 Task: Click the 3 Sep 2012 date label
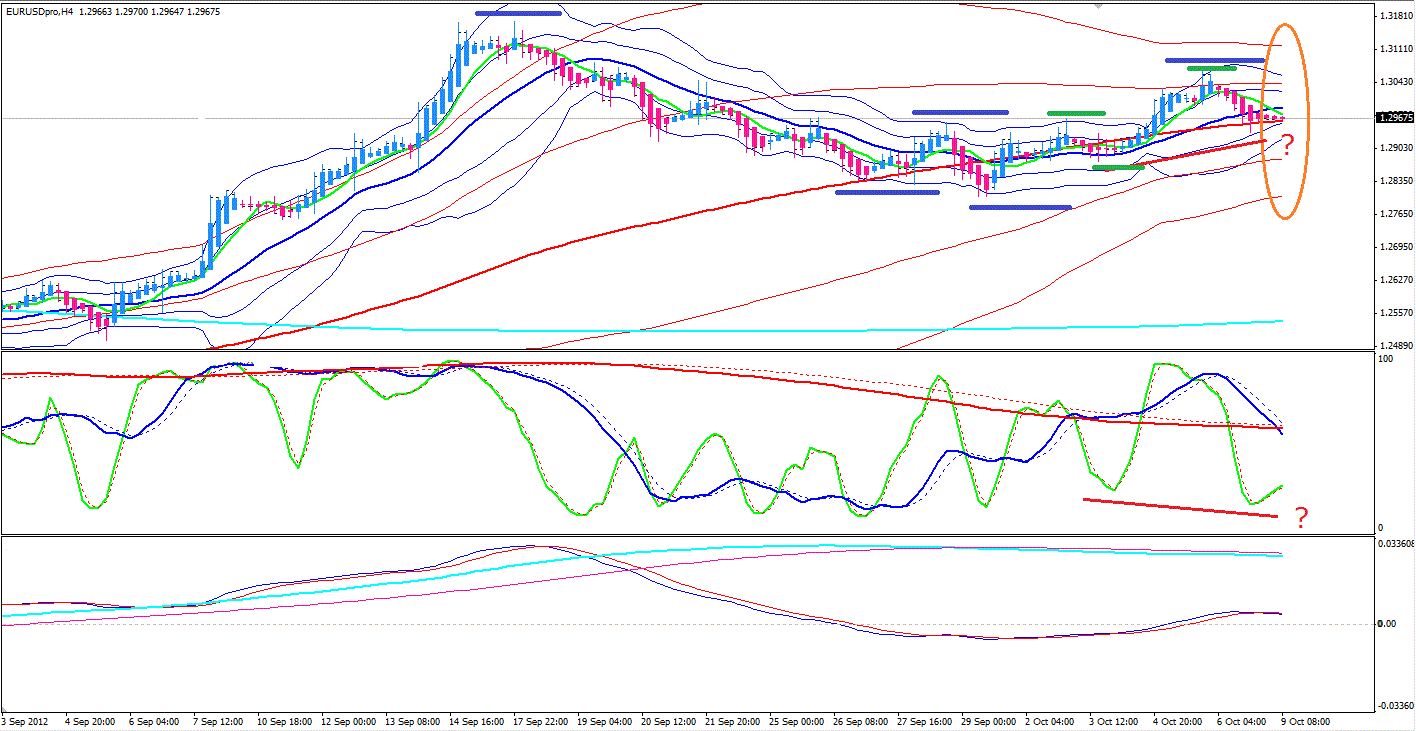(x=26, y=721)
